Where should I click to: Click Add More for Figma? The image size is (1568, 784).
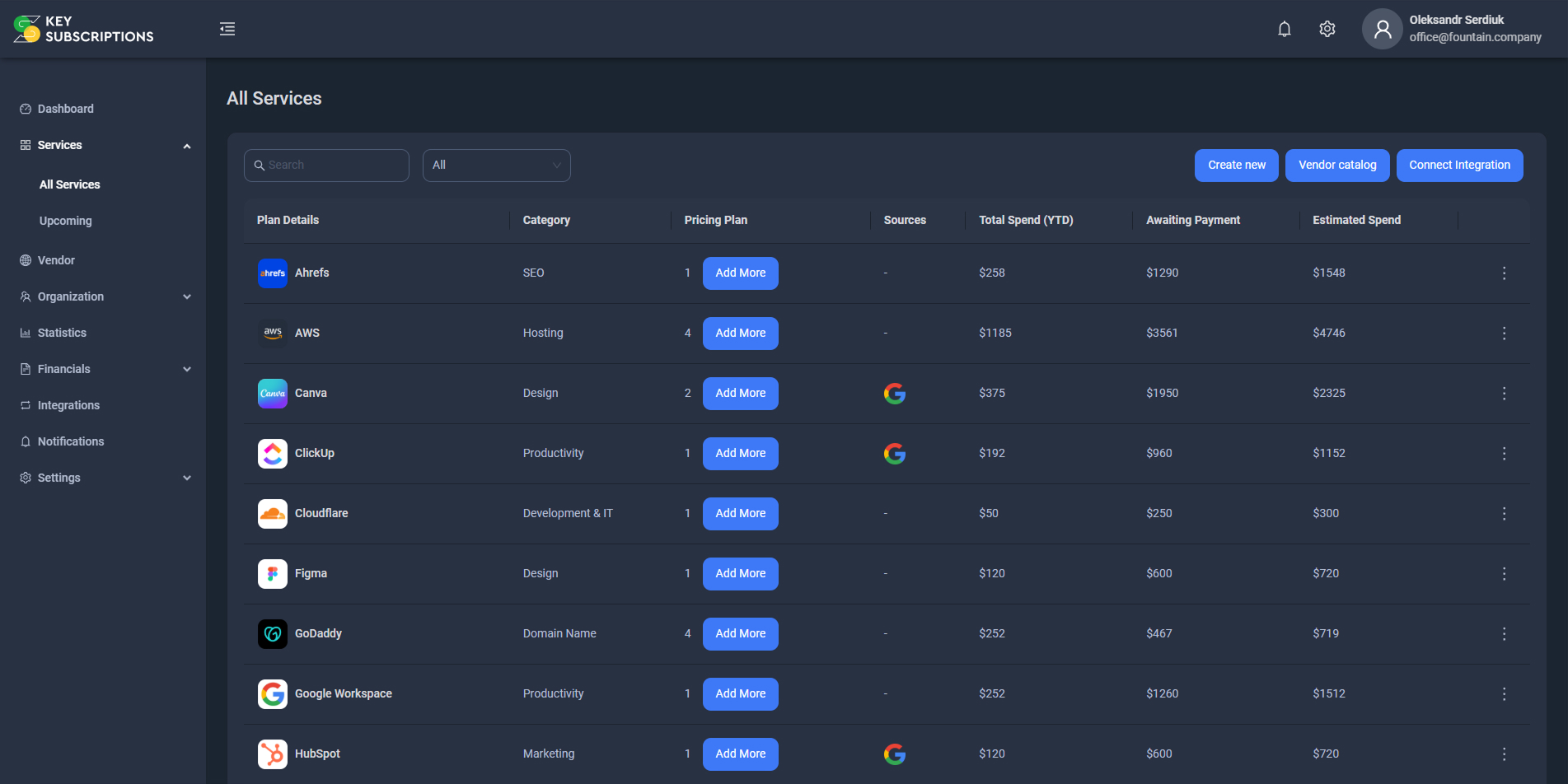pos(741,574)
